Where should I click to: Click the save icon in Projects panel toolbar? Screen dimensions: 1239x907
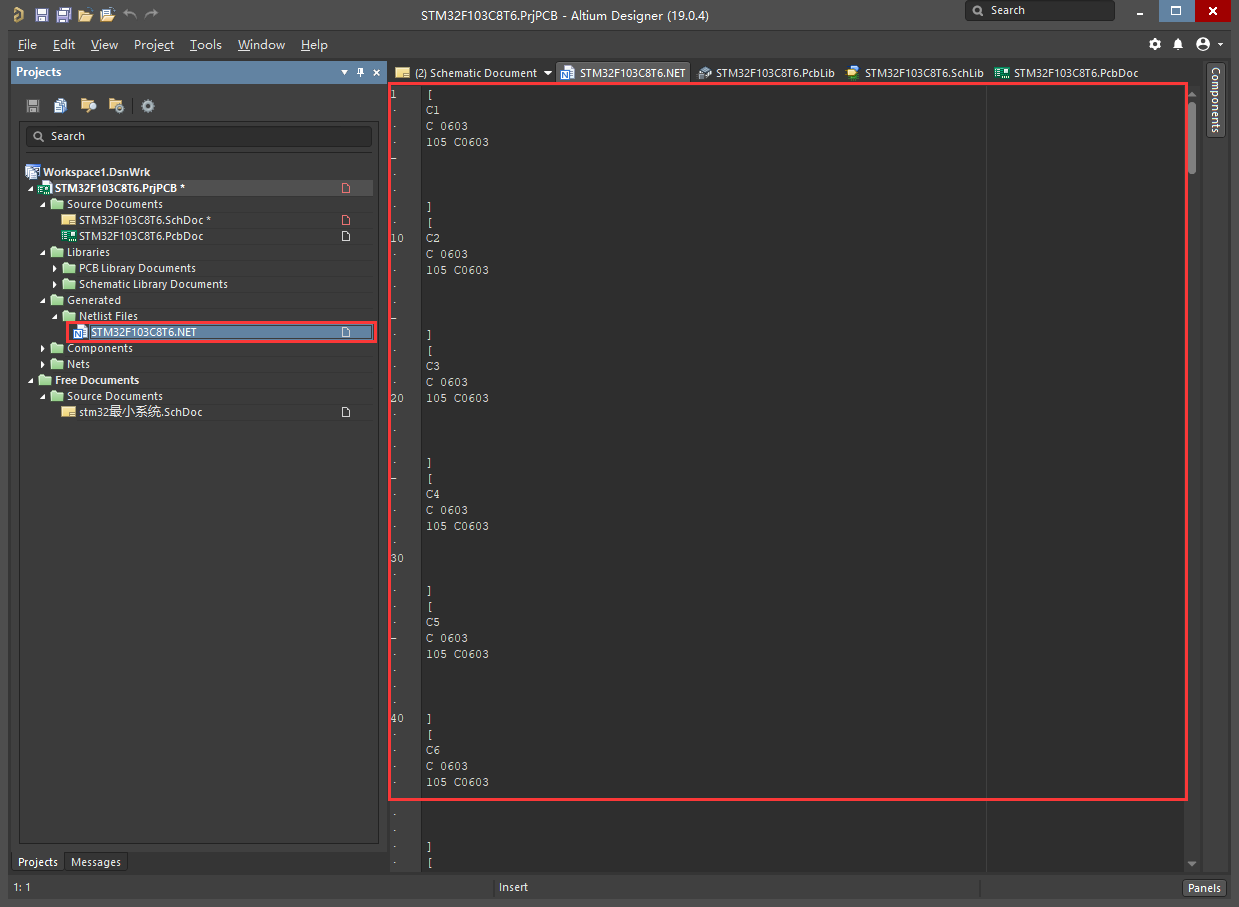point(33,106)
